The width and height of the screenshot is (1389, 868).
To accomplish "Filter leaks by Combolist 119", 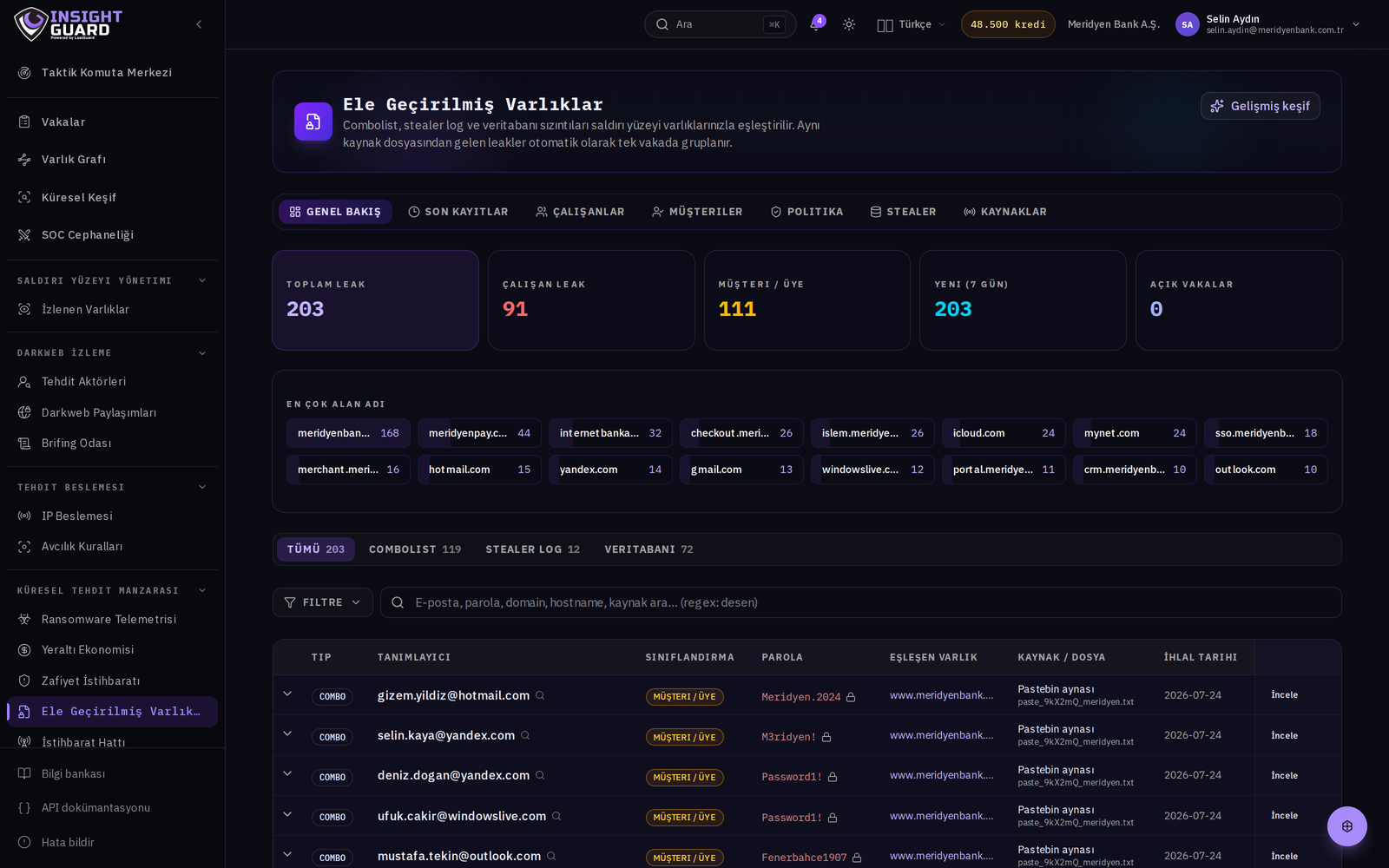I will (x=415, y=549).
